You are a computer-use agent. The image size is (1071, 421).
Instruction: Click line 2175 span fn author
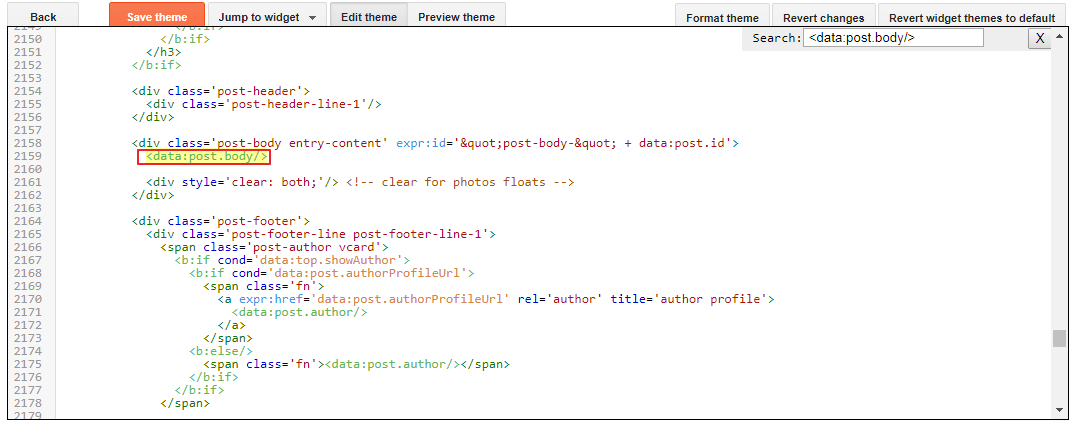click(356, 364)
